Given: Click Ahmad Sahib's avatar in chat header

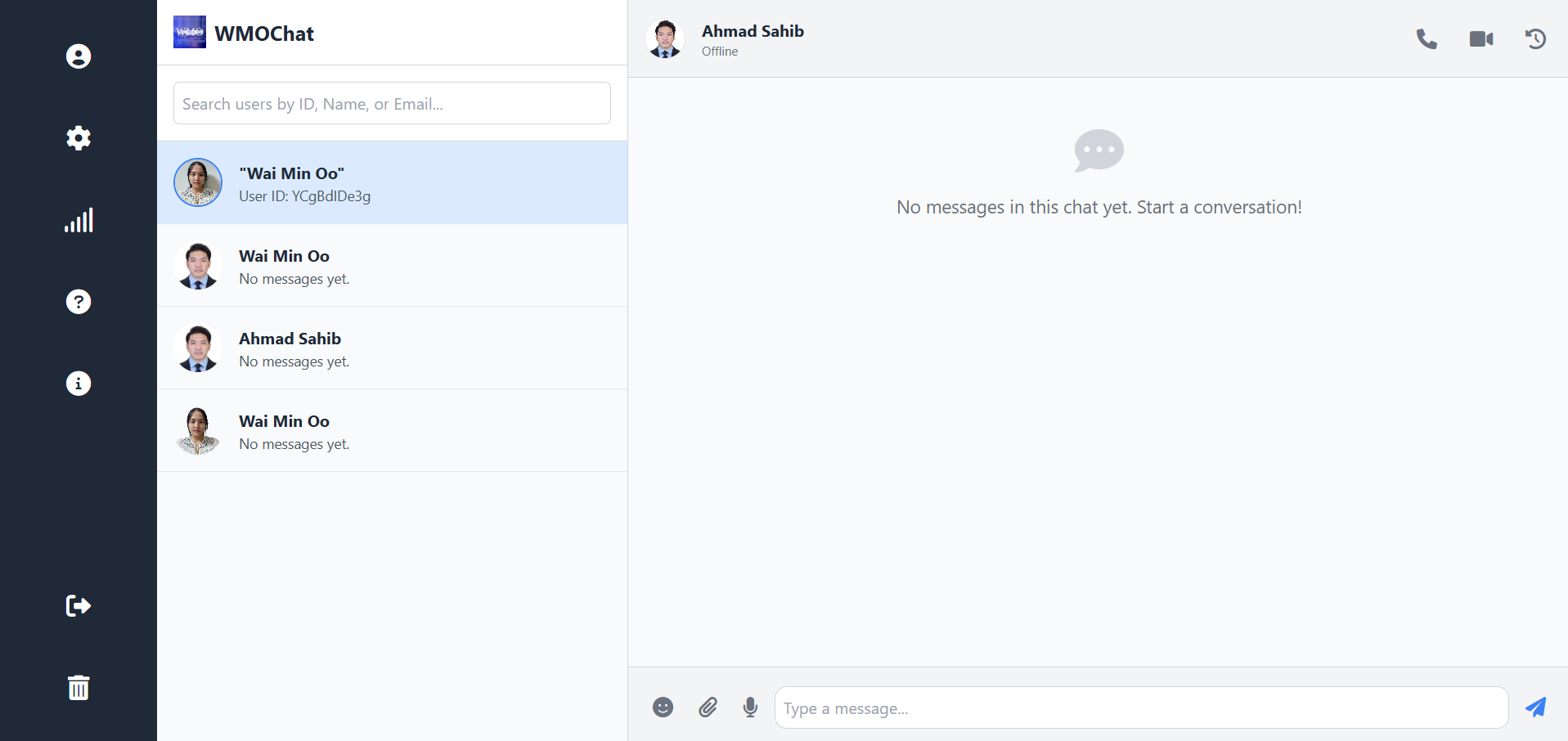Looking at the screenshot, I should [x=665, y=39].
